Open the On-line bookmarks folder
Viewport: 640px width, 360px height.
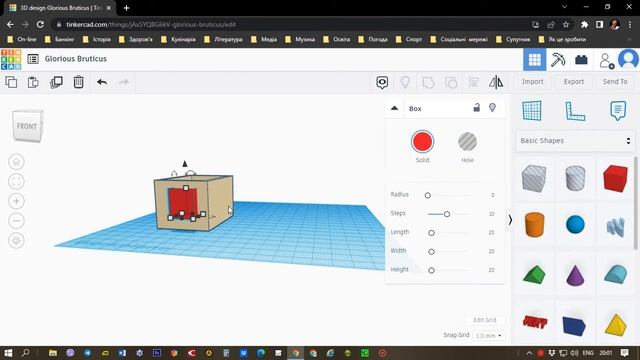coord(23,40)
